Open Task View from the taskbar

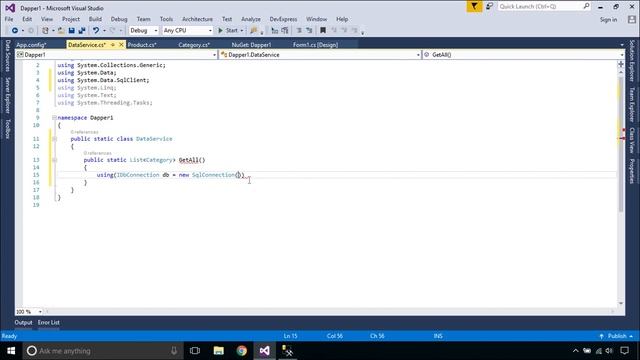pos(195,351)
